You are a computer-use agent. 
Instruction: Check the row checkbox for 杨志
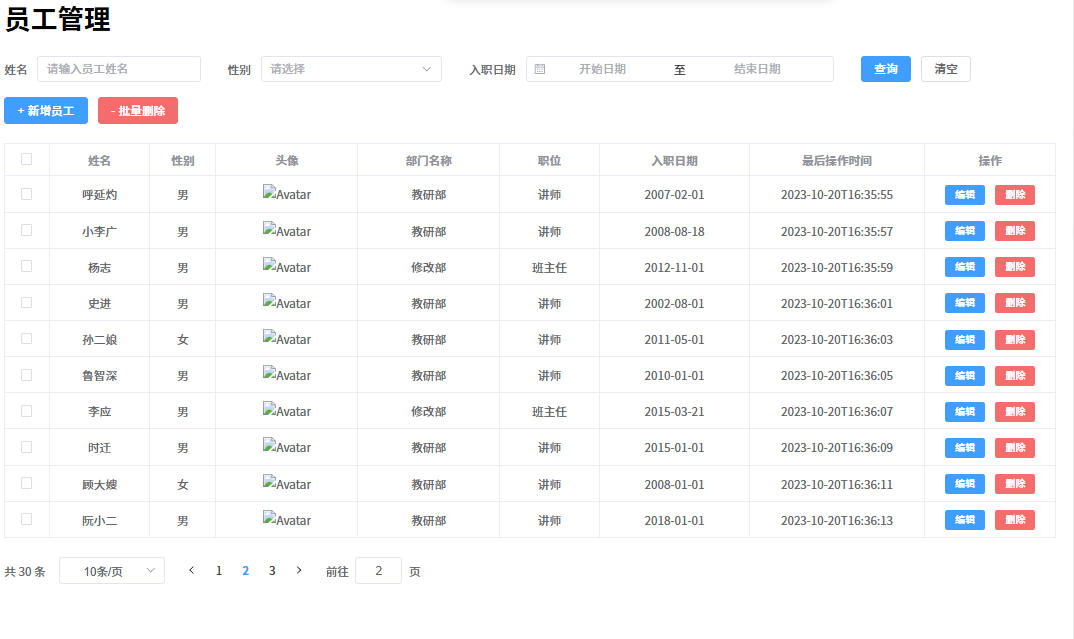pyautogui.click(x=27, y=266)
